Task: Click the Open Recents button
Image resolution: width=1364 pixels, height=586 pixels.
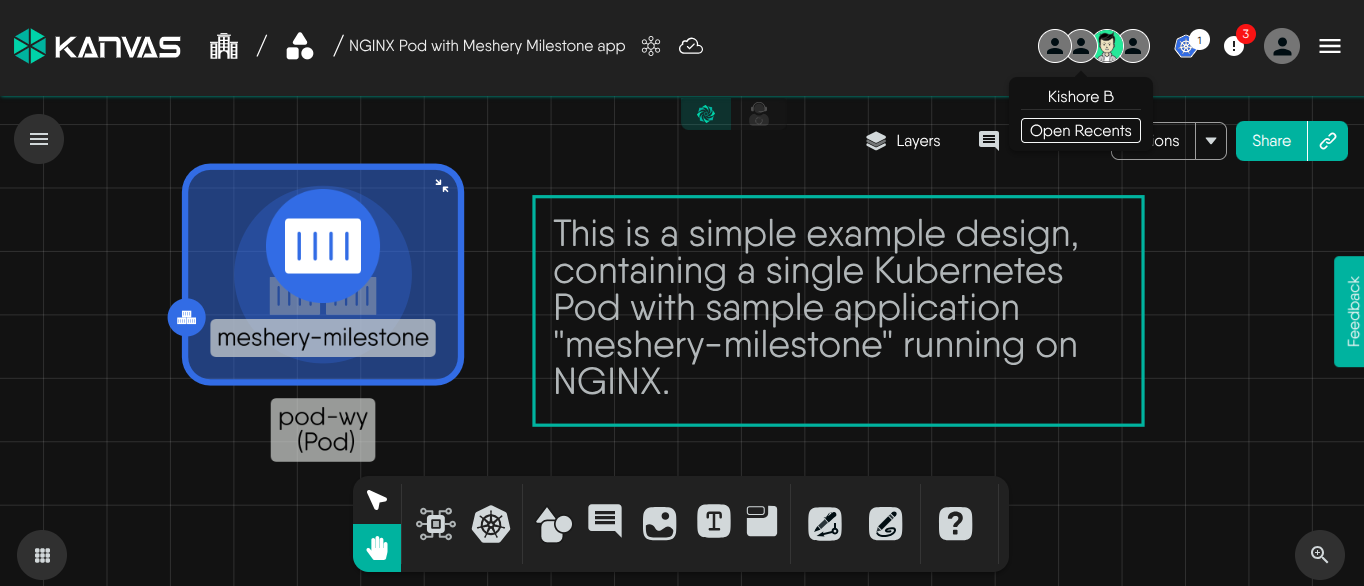Action: (1080, 131)
